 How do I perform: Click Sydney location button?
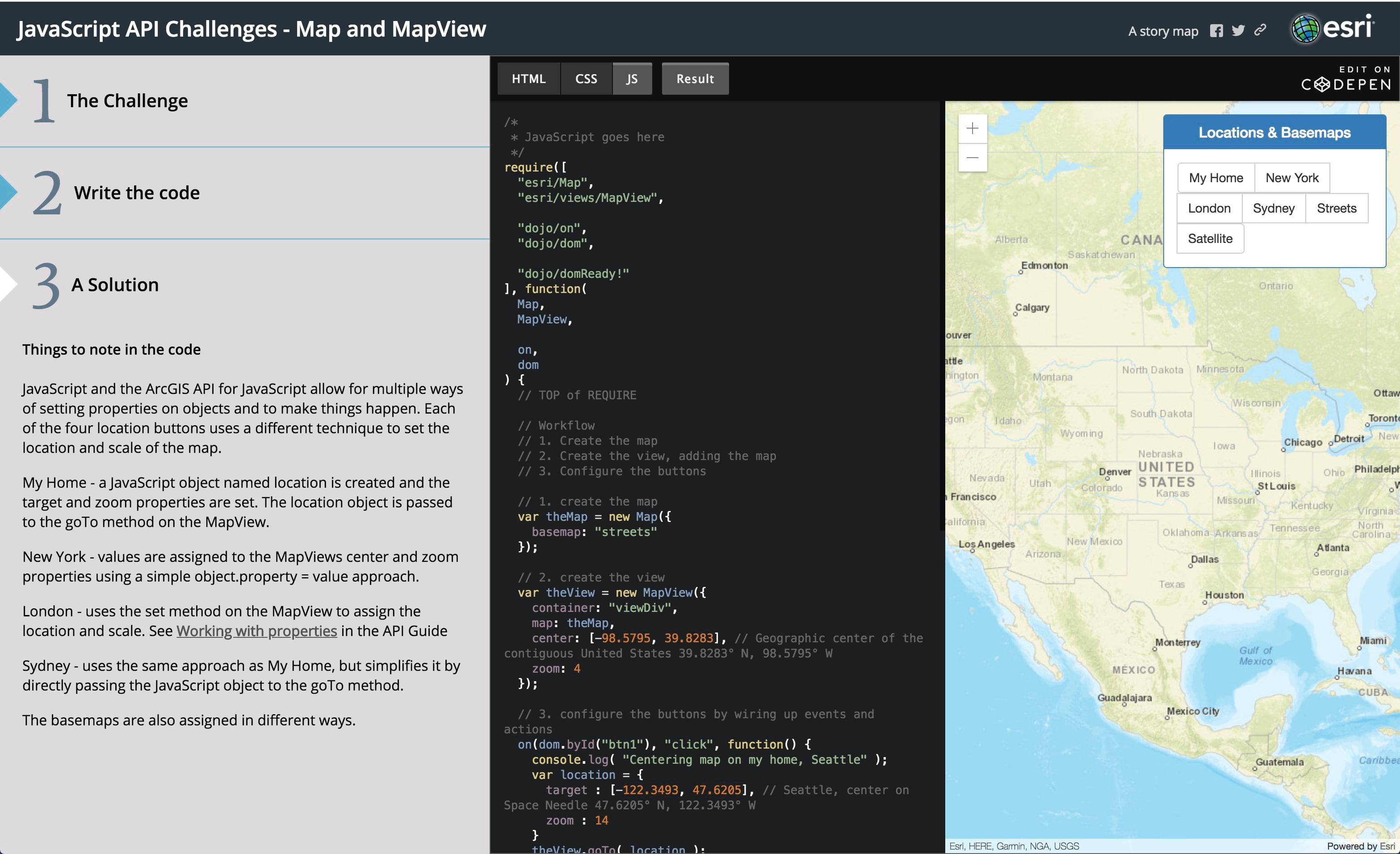pos(1273,208)
